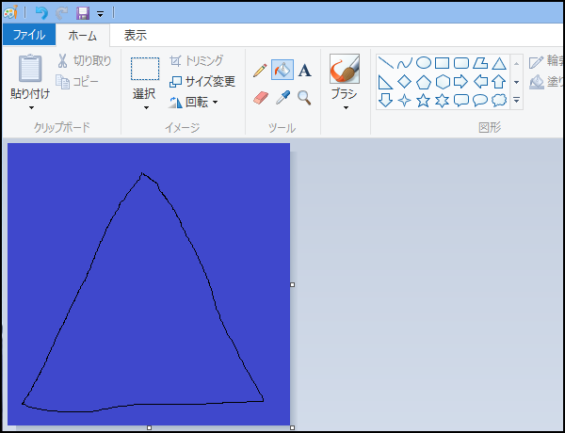565x433 pixels.
Task: Choose the Triangle shape
Action: coord(499,63)
